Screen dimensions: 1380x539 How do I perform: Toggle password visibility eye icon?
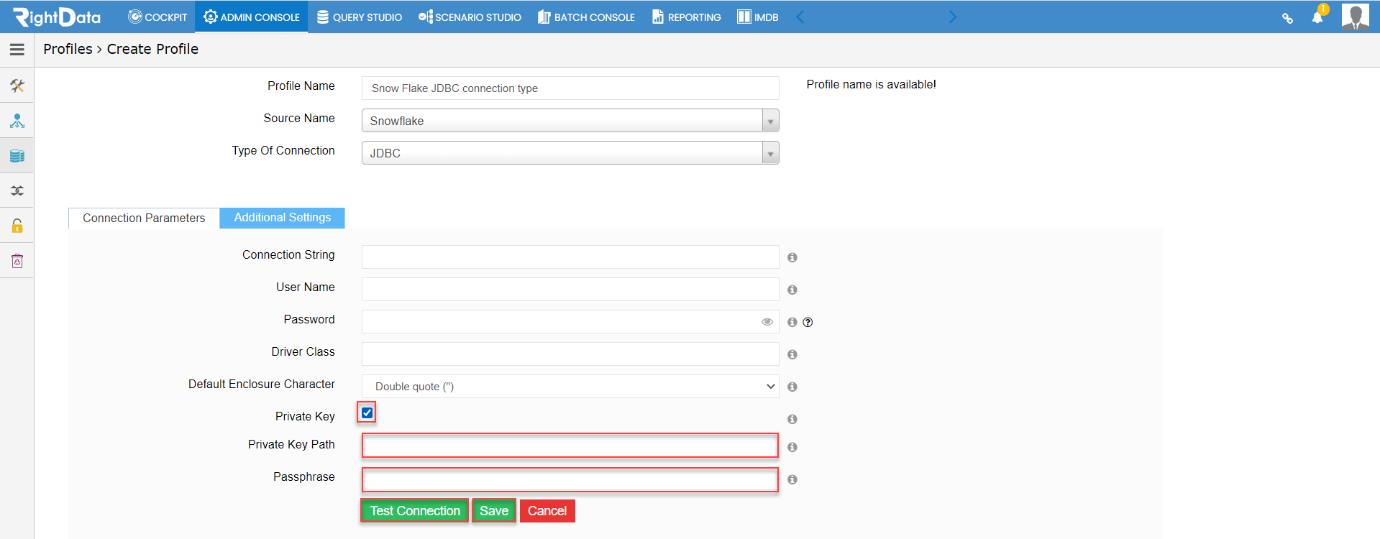pos(767,322)
